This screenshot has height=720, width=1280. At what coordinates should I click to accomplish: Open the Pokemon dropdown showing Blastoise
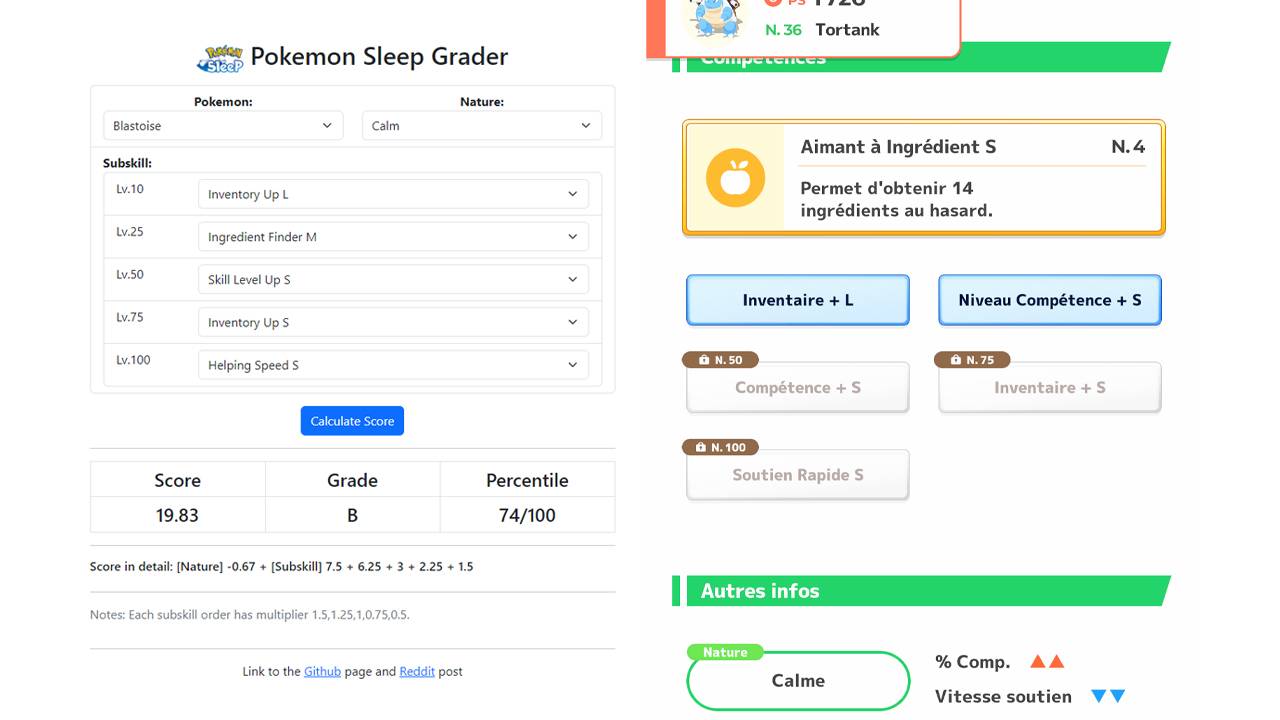[x=223, y=125]
